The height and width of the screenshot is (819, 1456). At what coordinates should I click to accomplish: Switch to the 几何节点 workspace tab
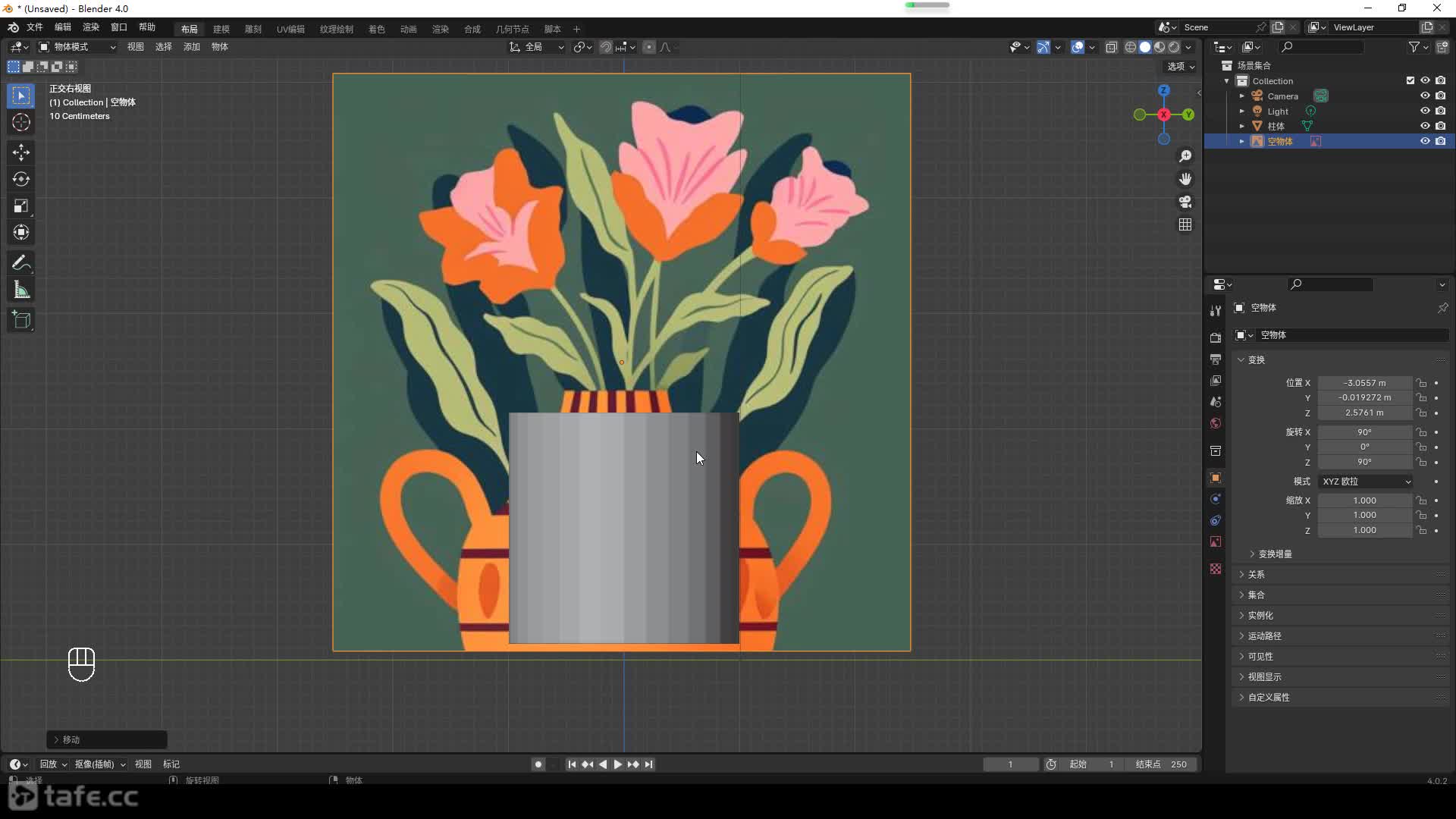[x=513, y=29]
